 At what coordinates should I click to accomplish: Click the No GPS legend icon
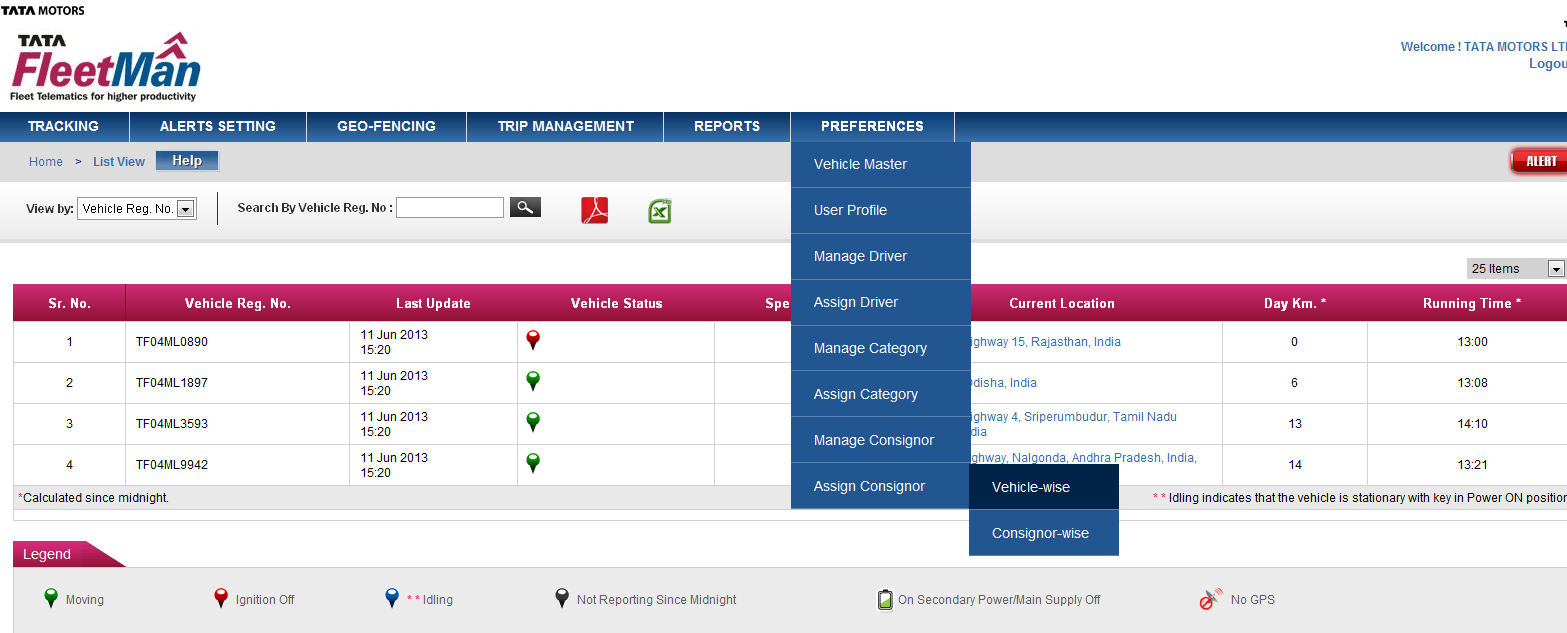click(1211, 599)
